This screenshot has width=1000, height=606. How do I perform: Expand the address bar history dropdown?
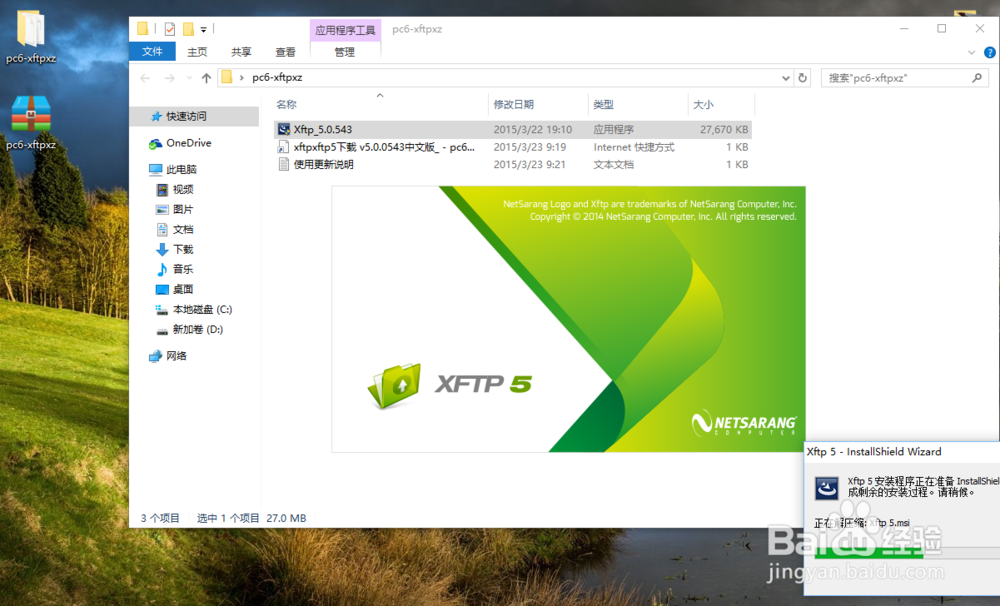tap(785, 78)
